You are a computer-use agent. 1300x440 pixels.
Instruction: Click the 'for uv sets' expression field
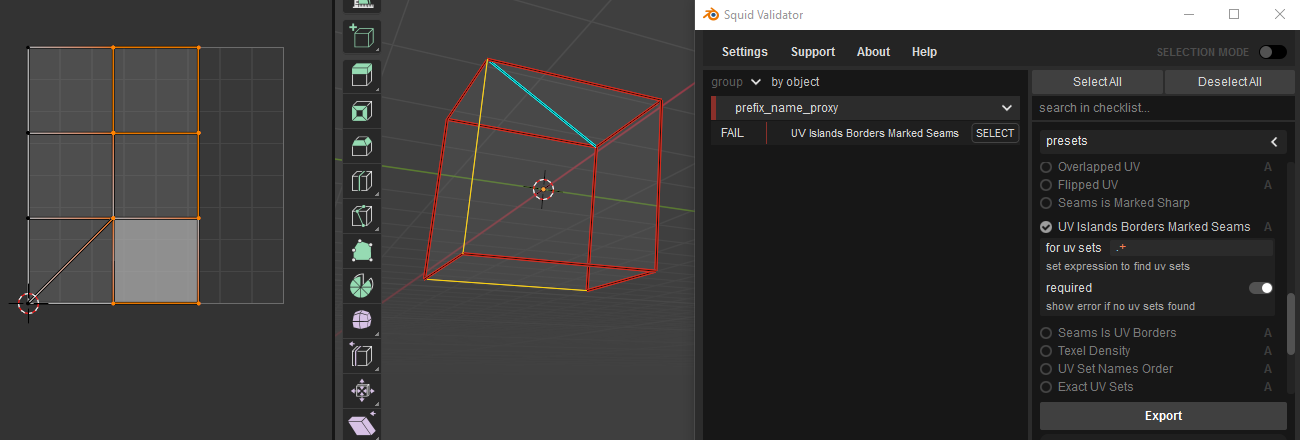(1191, 248)
